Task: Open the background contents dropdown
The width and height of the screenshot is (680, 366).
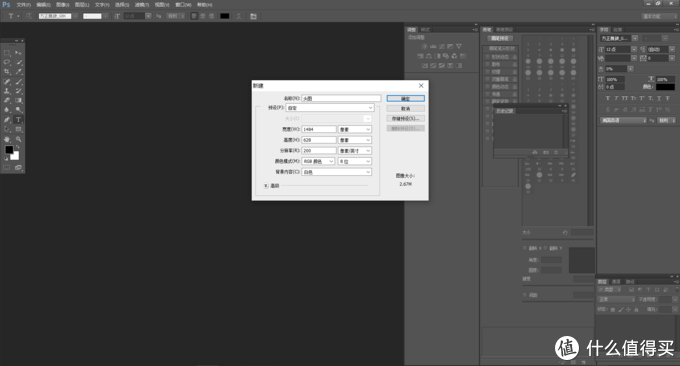Action: 337,172
